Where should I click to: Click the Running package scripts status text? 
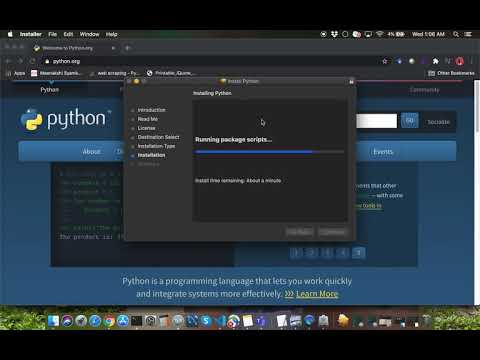click(x=233, y=140)
